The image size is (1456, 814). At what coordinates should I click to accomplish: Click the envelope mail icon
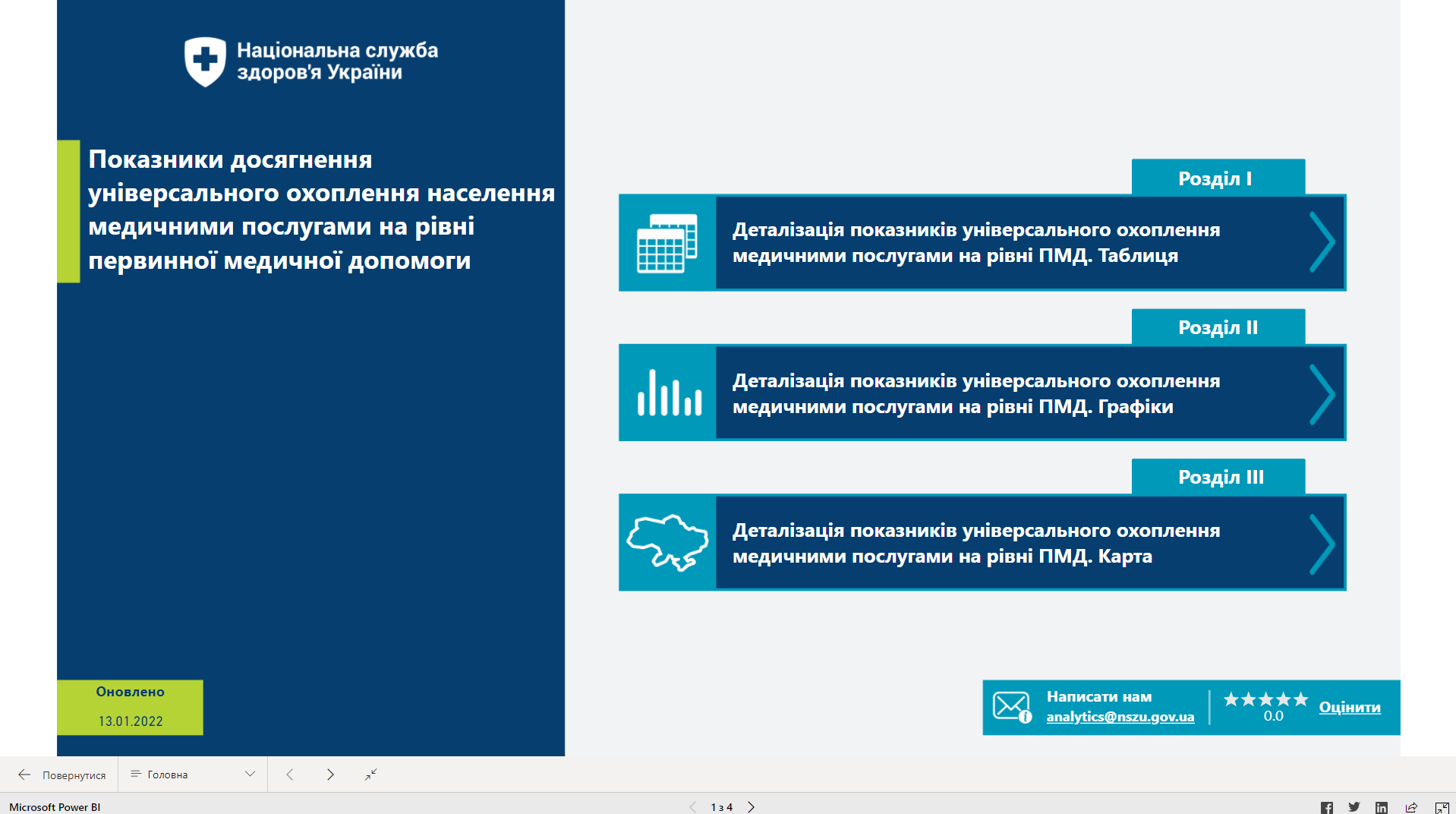pos(1012,707)
